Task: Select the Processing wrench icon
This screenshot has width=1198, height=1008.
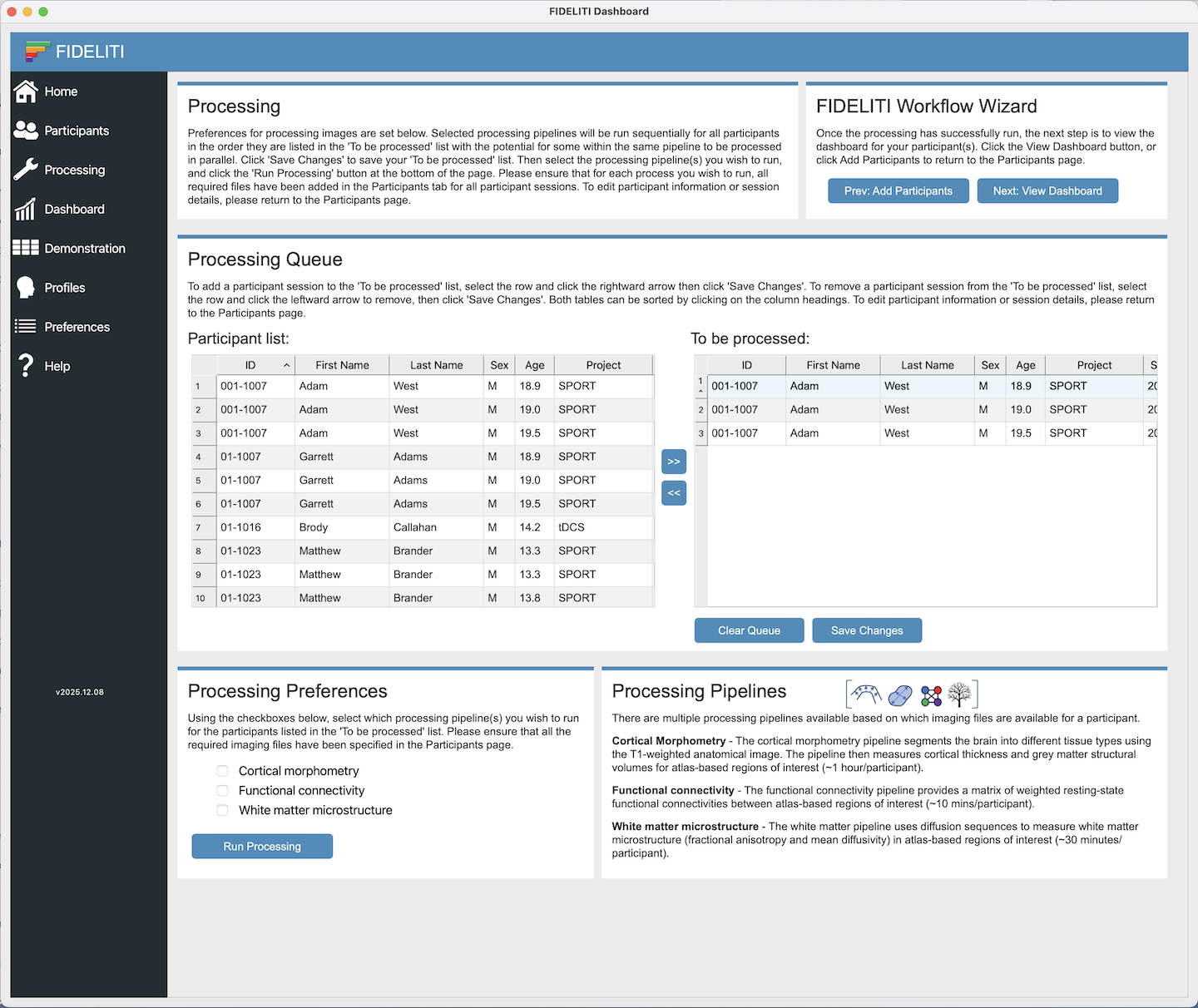Action: [26, 170]
